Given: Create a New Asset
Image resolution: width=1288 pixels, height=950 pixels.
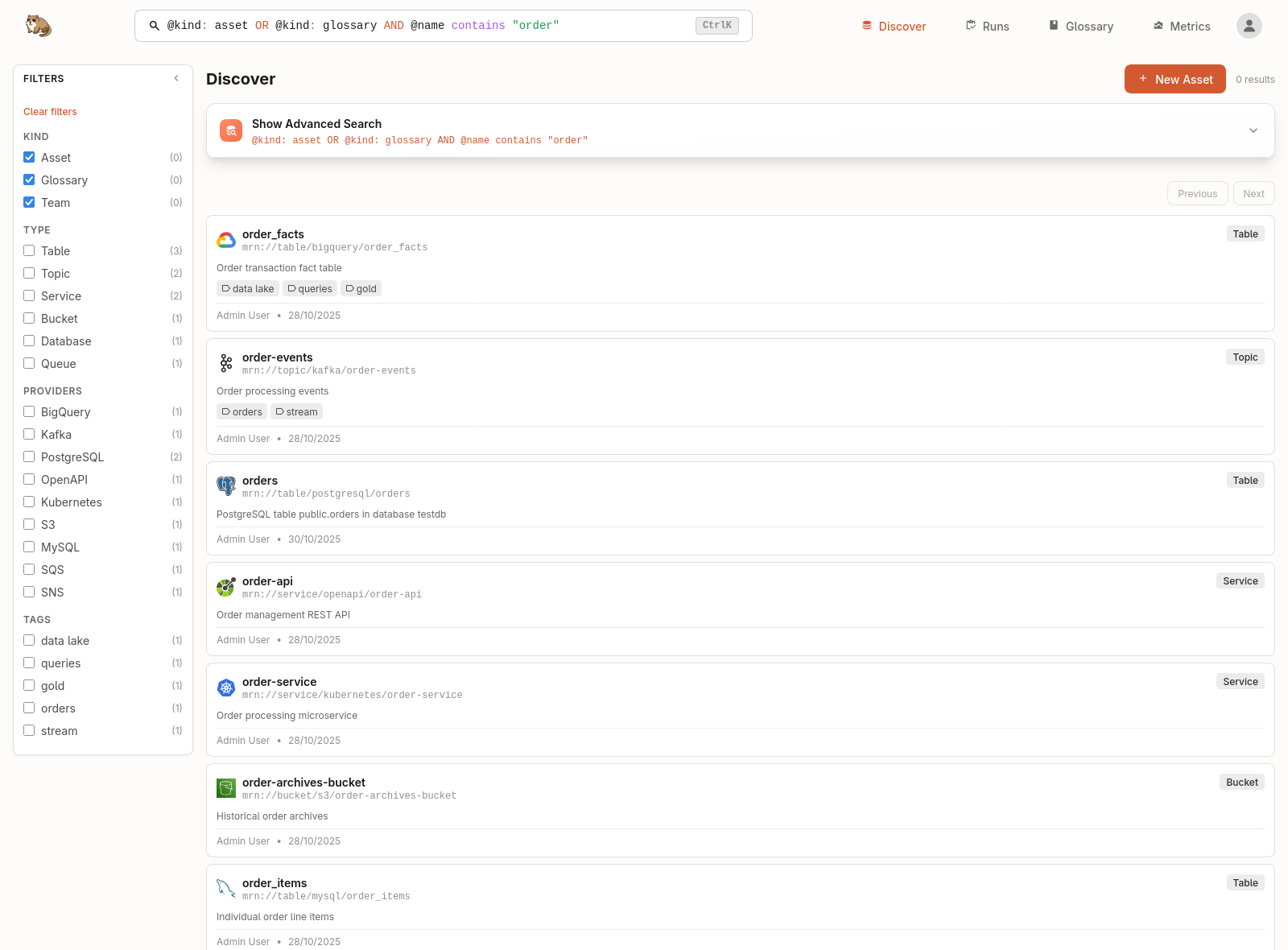Looking at the screenshot, I should coord(1174,79).
